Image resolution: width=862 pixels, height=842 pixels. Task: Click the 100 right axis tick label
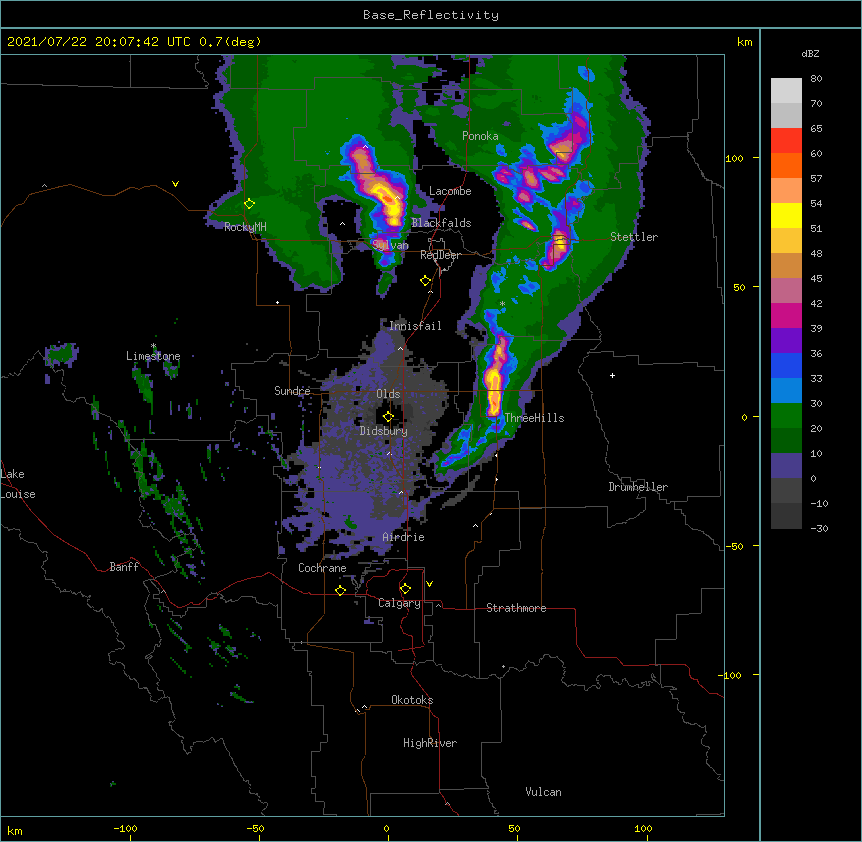pyautogui.click(x=734, y=158)
